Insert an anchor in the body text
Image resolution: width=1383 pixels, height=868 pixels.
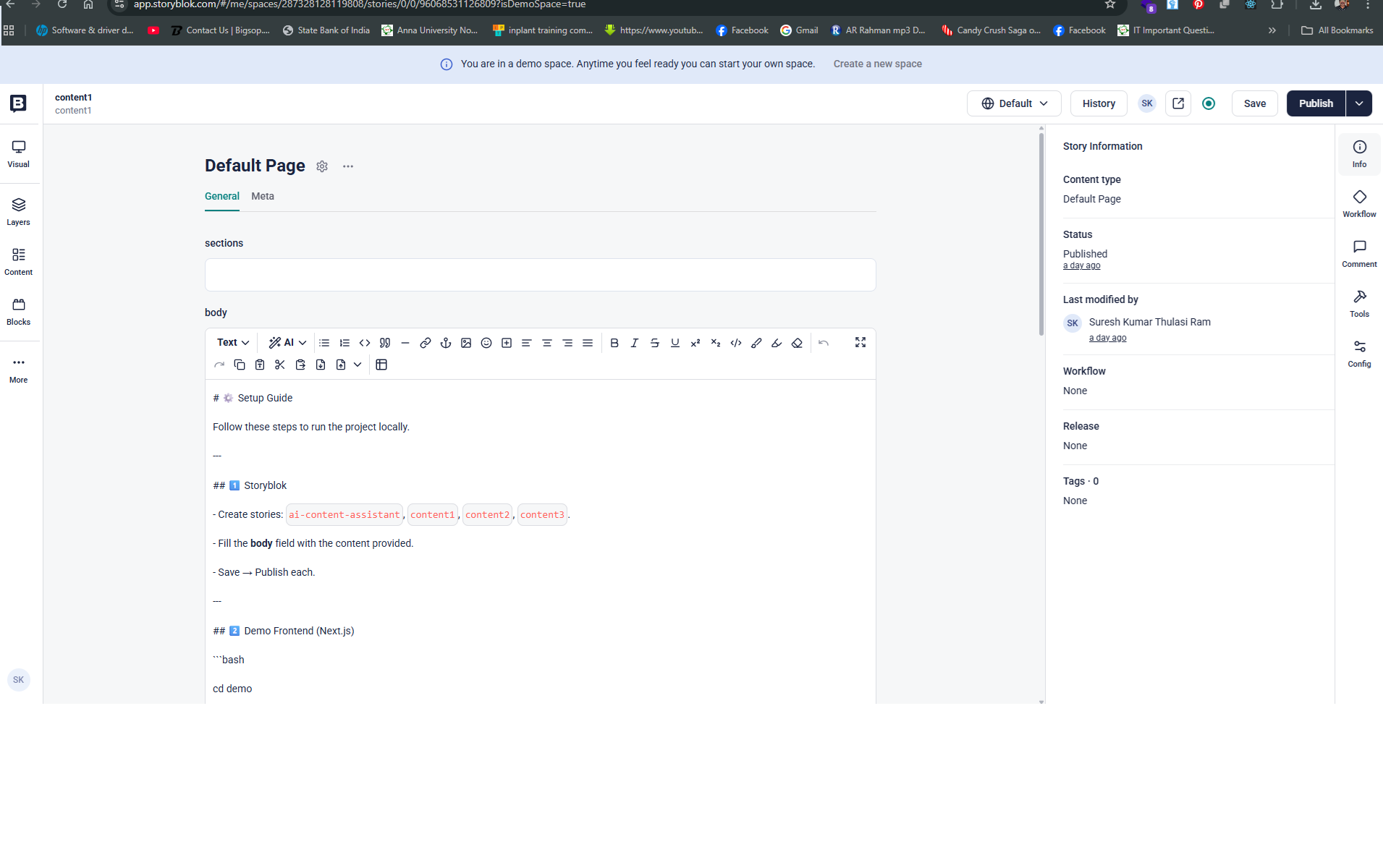pos(446,343)
